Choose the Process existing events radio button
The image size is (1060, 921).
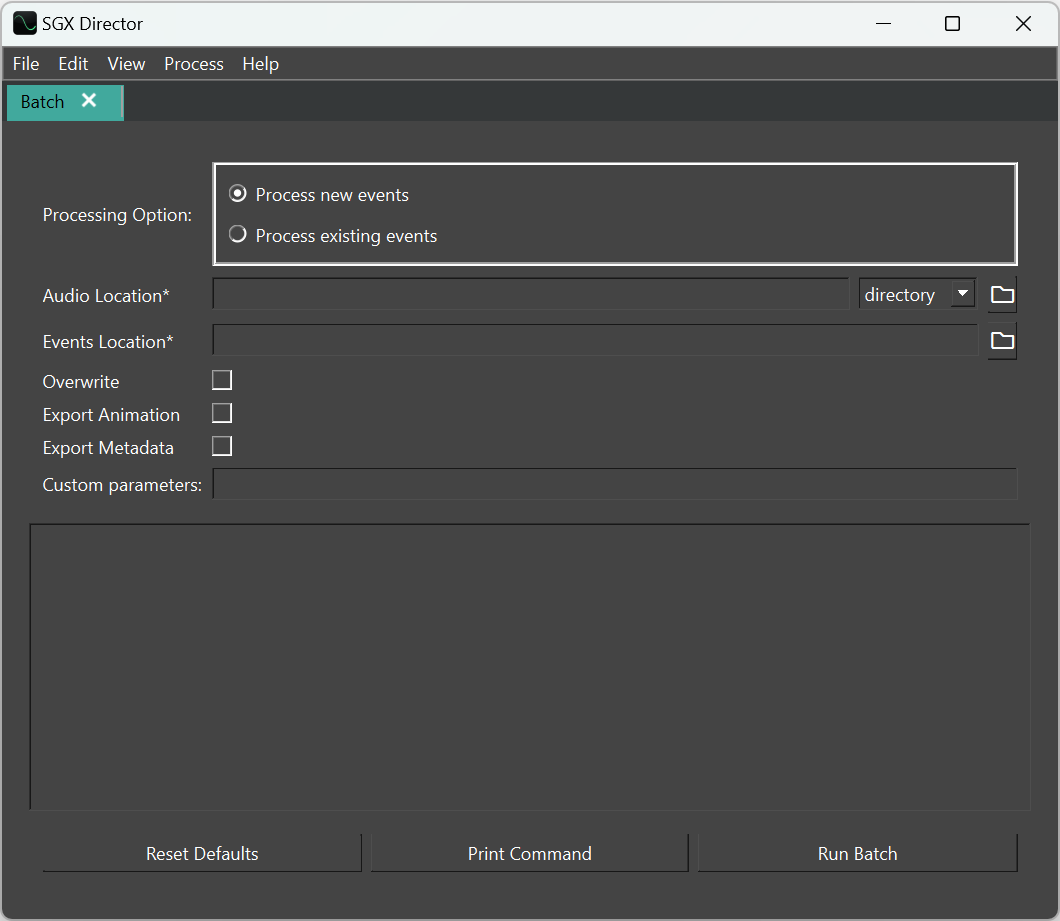tap(238, 235)
